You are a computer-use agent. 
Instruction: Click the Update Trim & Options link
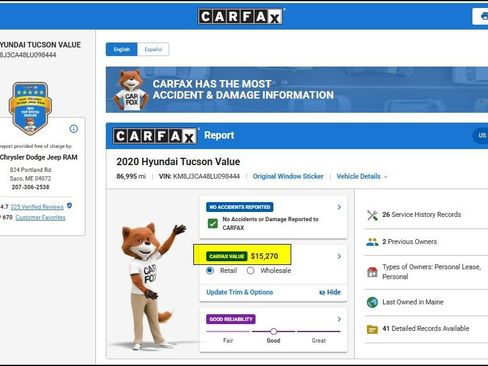pyautogui.click(x=240, y=292)
